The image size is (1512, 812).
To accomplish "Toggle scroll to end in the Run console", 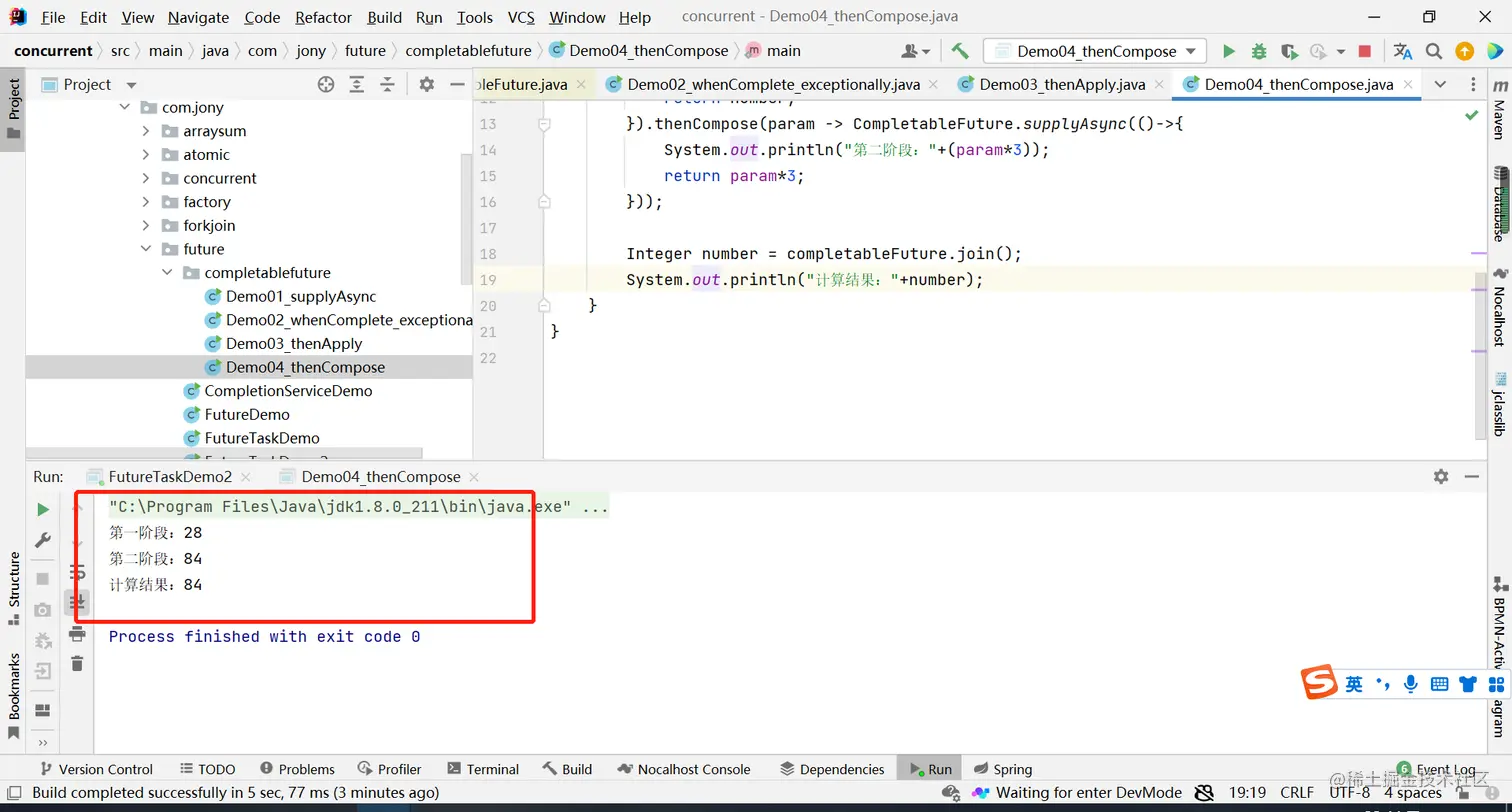I will pos(77,602).
